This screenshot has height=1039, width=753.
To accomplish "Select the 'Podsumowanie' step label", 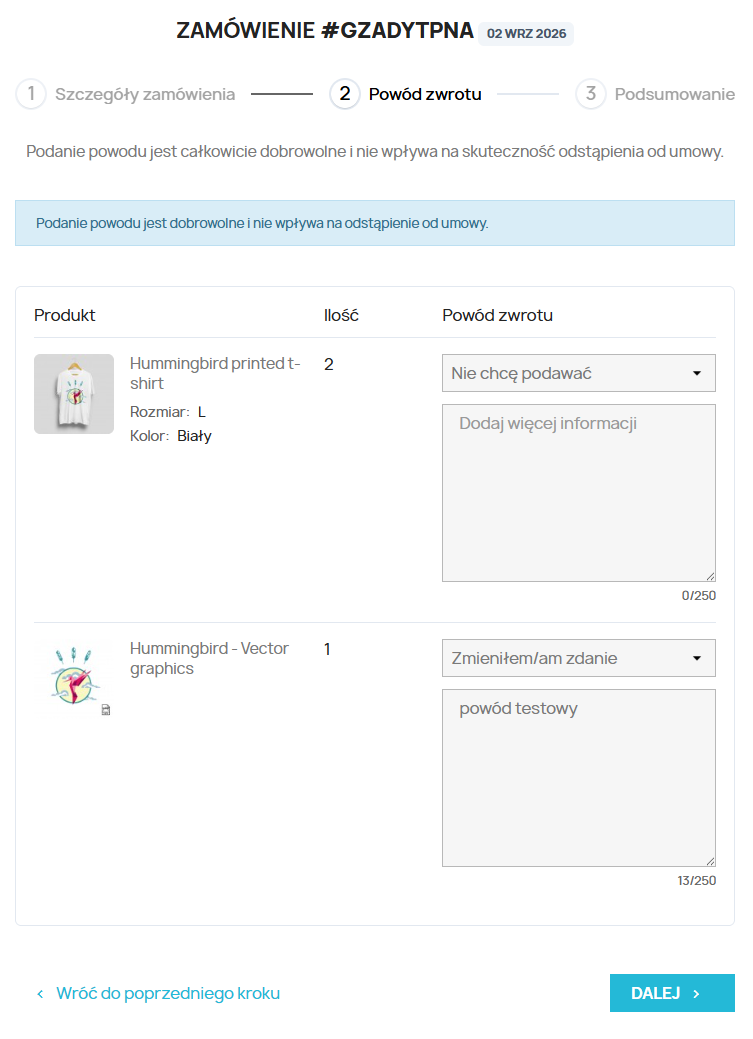I will pos(675,94).
